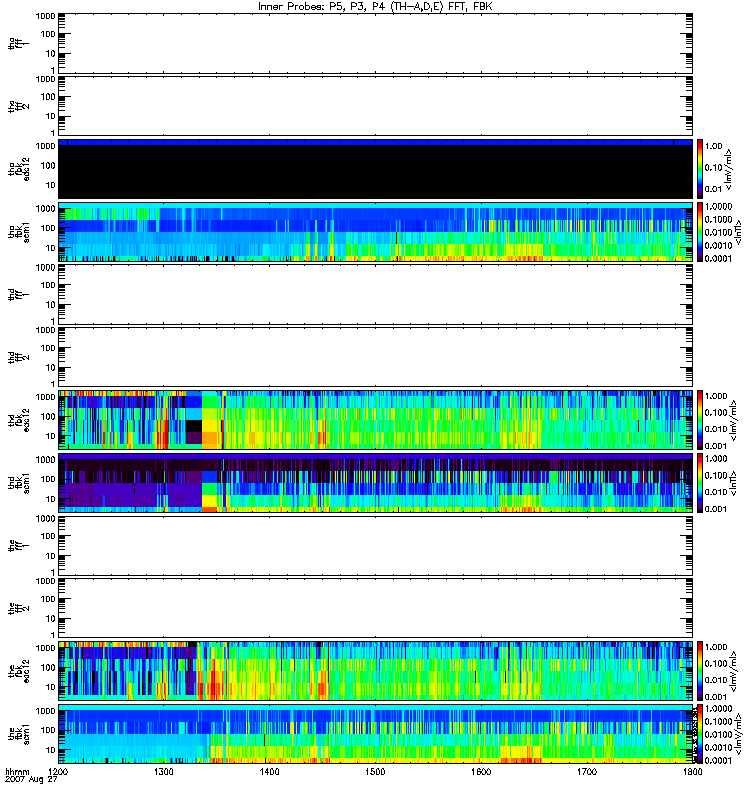Click the the fbk scm1 spectrogram panel
This screenshot has width=750, height=800.
pos(375,734)
